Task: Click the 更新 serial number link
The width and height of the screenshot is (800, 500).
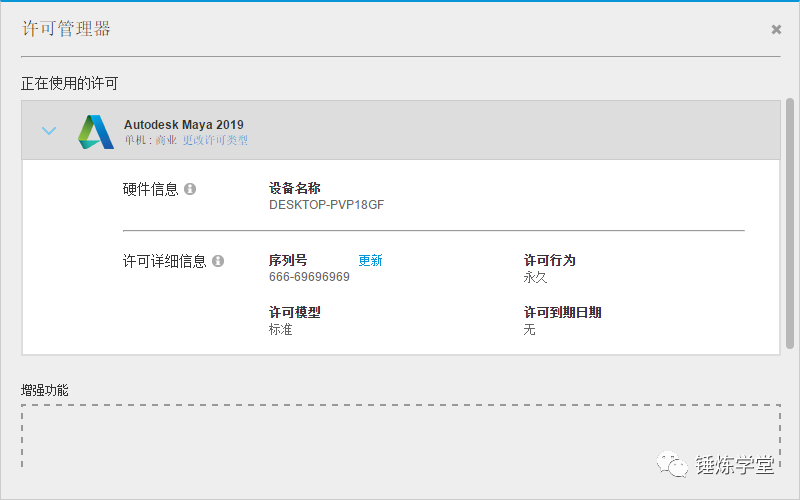Action: (370, 261)
